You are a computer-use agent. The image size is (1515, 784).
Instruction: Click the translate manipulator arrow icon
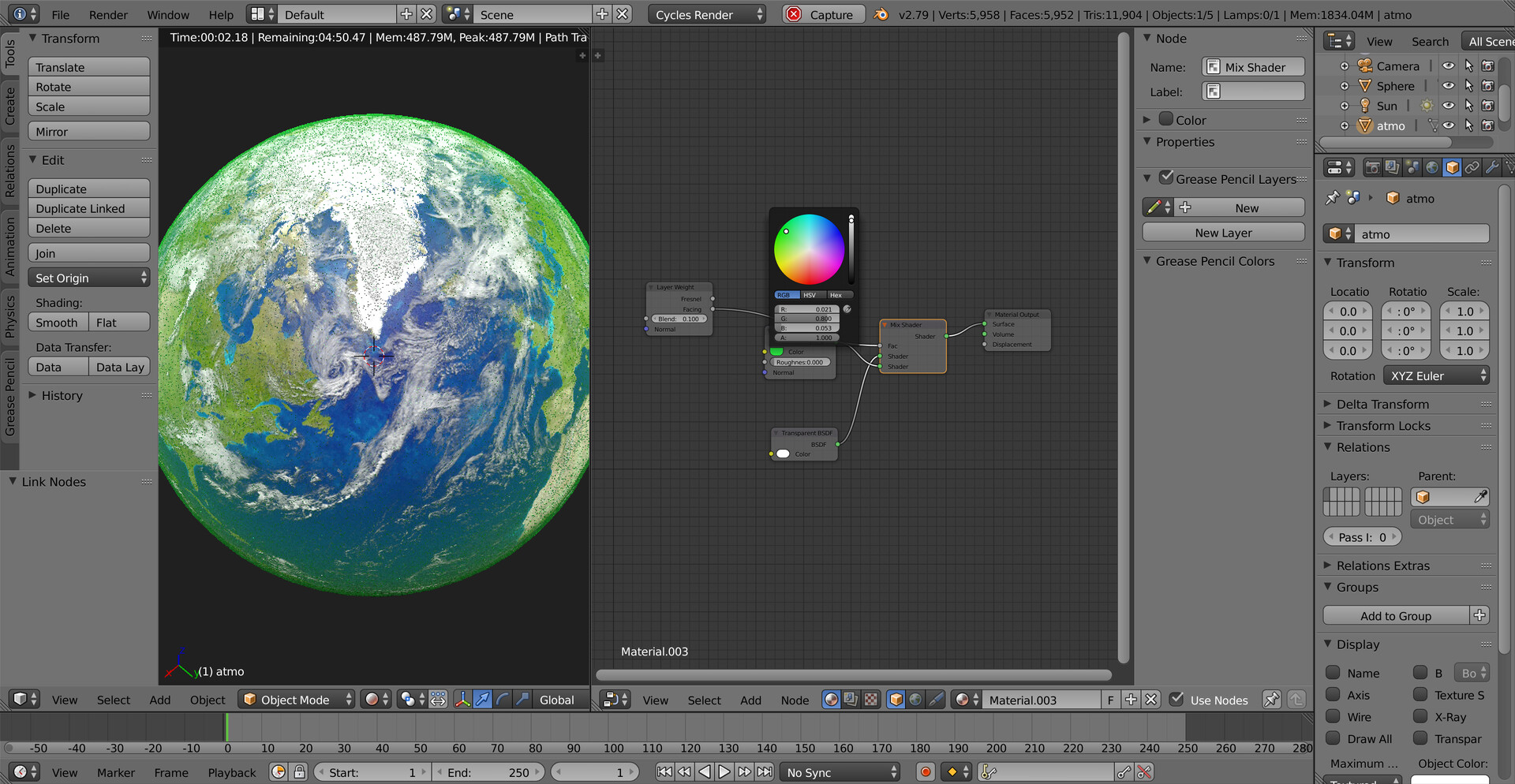pos(483,700)
